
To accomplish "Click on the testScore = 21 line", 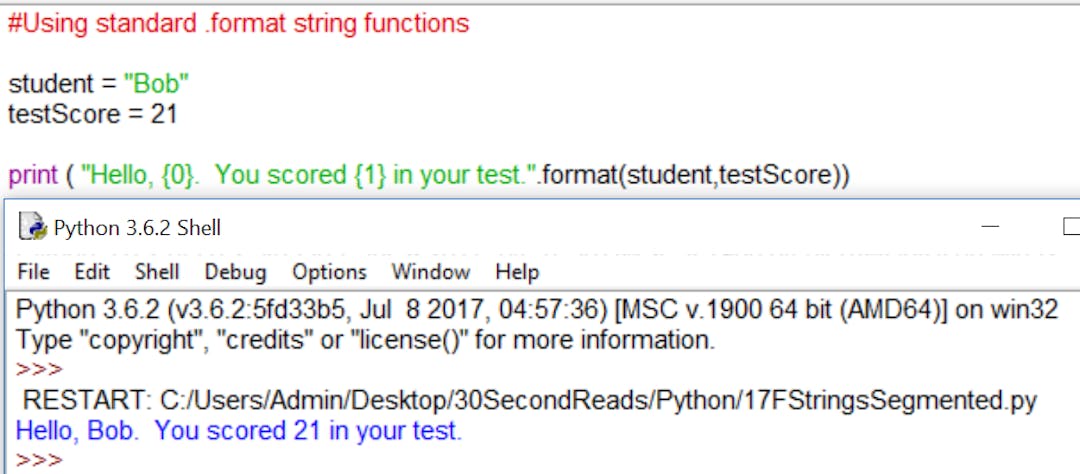I will pos(92,113).
